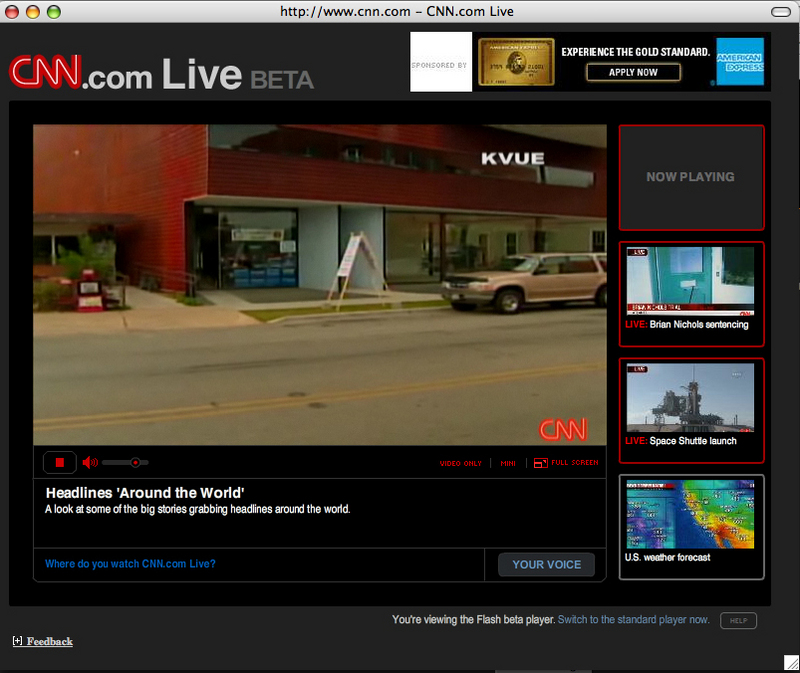This screenshot has width=800, height=673.
Task: Click the main video area
Action: coord(320,285)
